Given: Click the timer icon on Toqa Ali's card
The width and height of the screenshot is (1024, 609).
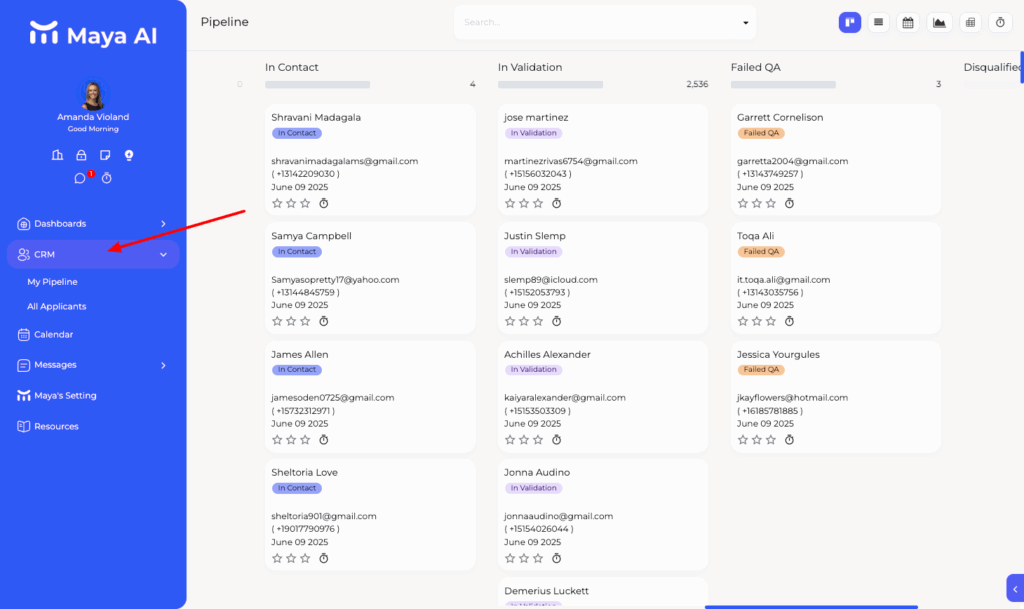Looking at the screenshot, I should 789,321.
